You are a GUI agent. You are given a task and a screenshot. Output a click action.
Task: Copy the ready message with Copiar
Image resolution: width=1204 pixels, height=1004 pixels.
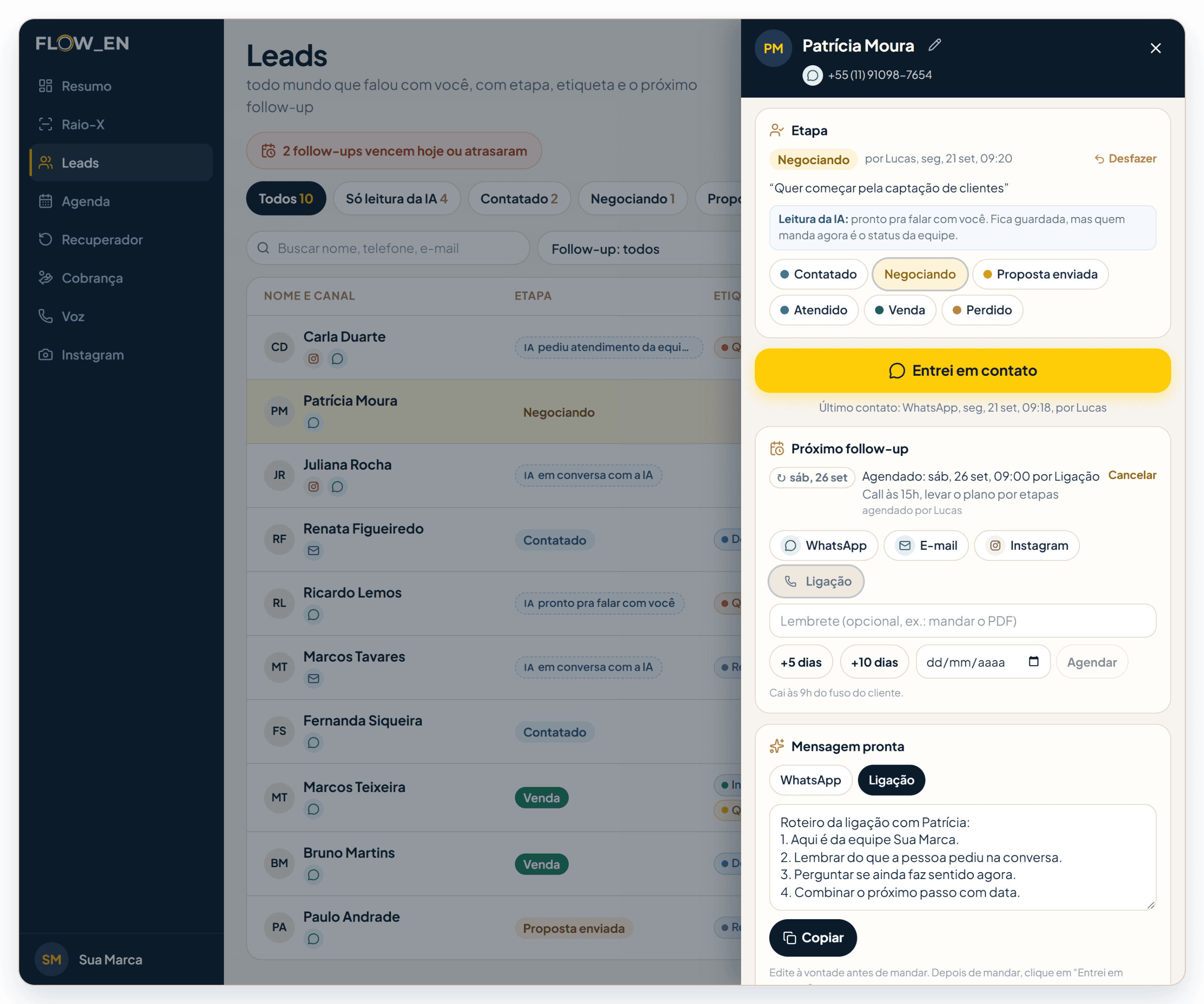813,938
